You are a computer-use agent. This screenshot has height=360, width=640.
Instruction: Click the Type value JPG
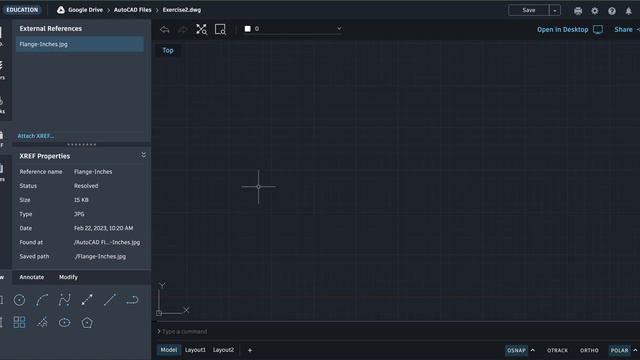click(79, 214)
